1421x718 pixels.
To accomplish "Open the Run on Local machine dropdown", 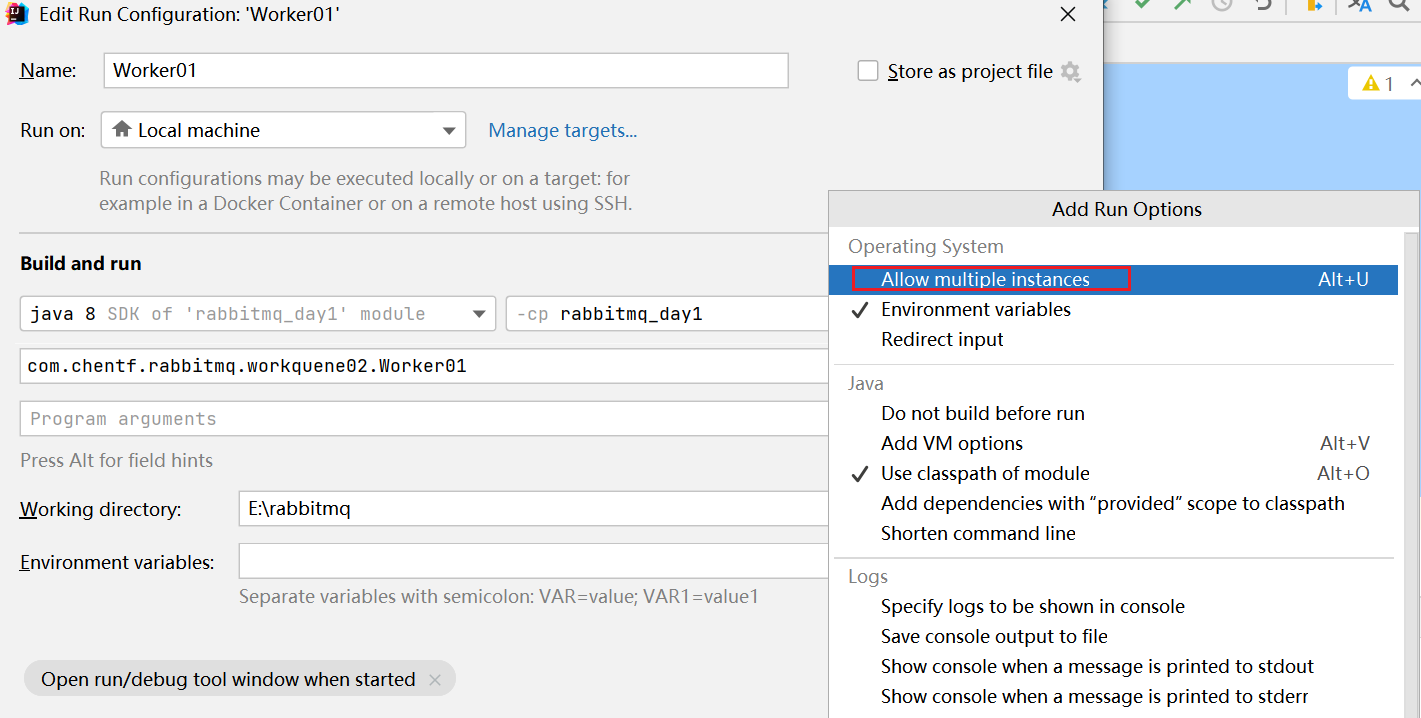I will click(x=283, y=130).
